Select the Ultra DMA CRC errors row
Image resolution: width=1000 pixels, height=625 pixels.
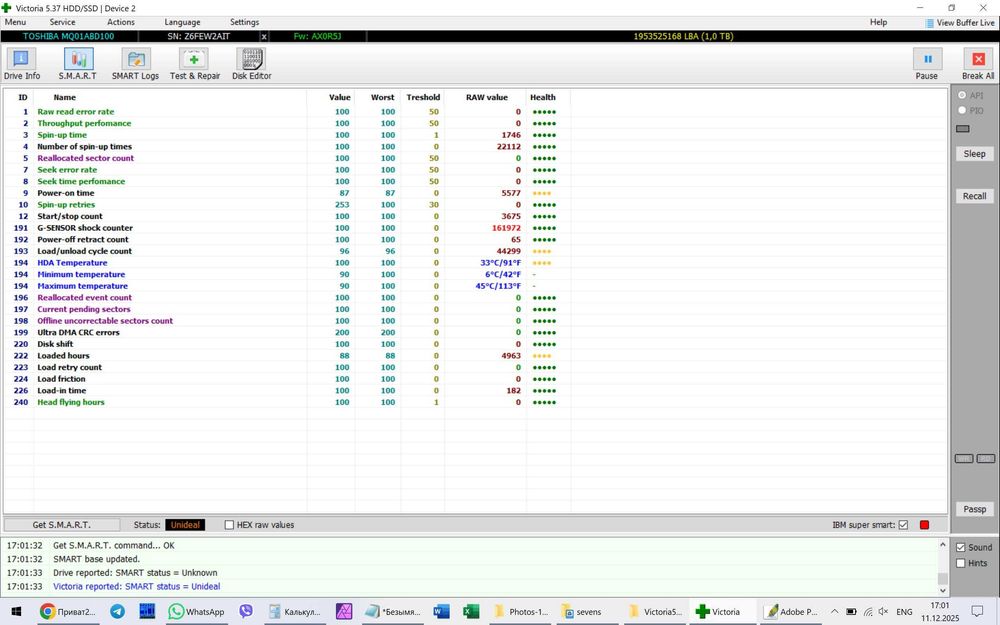click(x=286, y=332)
